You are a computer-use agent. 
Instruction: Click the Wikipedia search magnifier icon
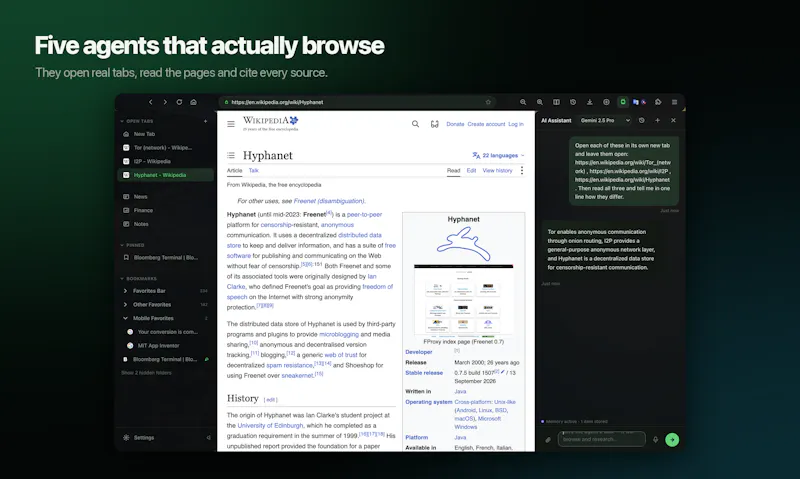point(415,124)
